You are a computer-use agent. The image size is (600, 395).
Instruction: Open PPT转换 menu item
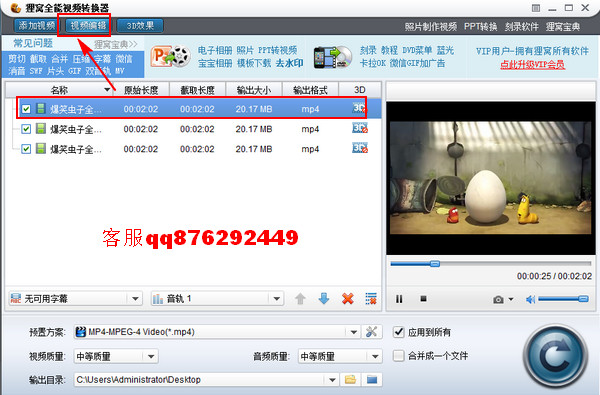pyautogui.click(x=480, y=26)
